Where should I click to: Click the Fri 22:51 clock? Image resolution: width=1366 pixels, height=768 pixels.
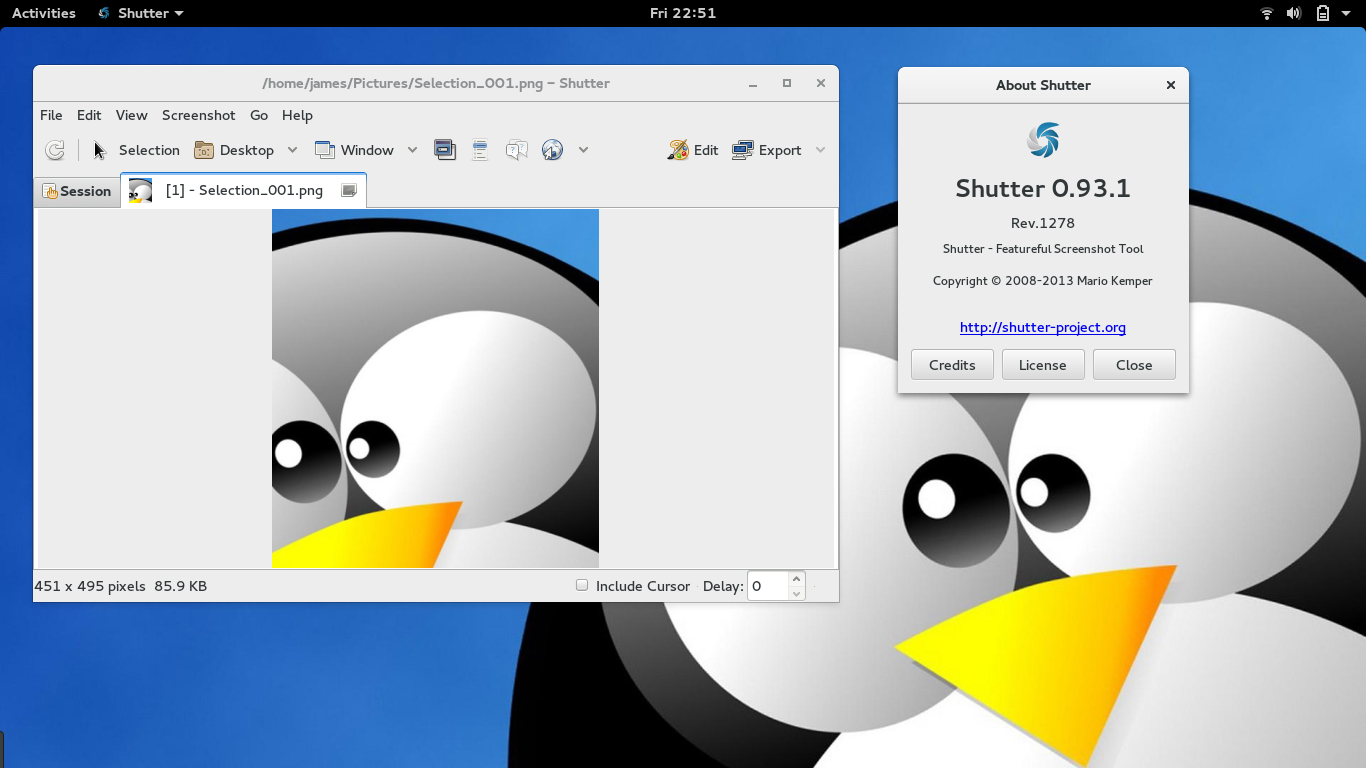click(683, 13)
